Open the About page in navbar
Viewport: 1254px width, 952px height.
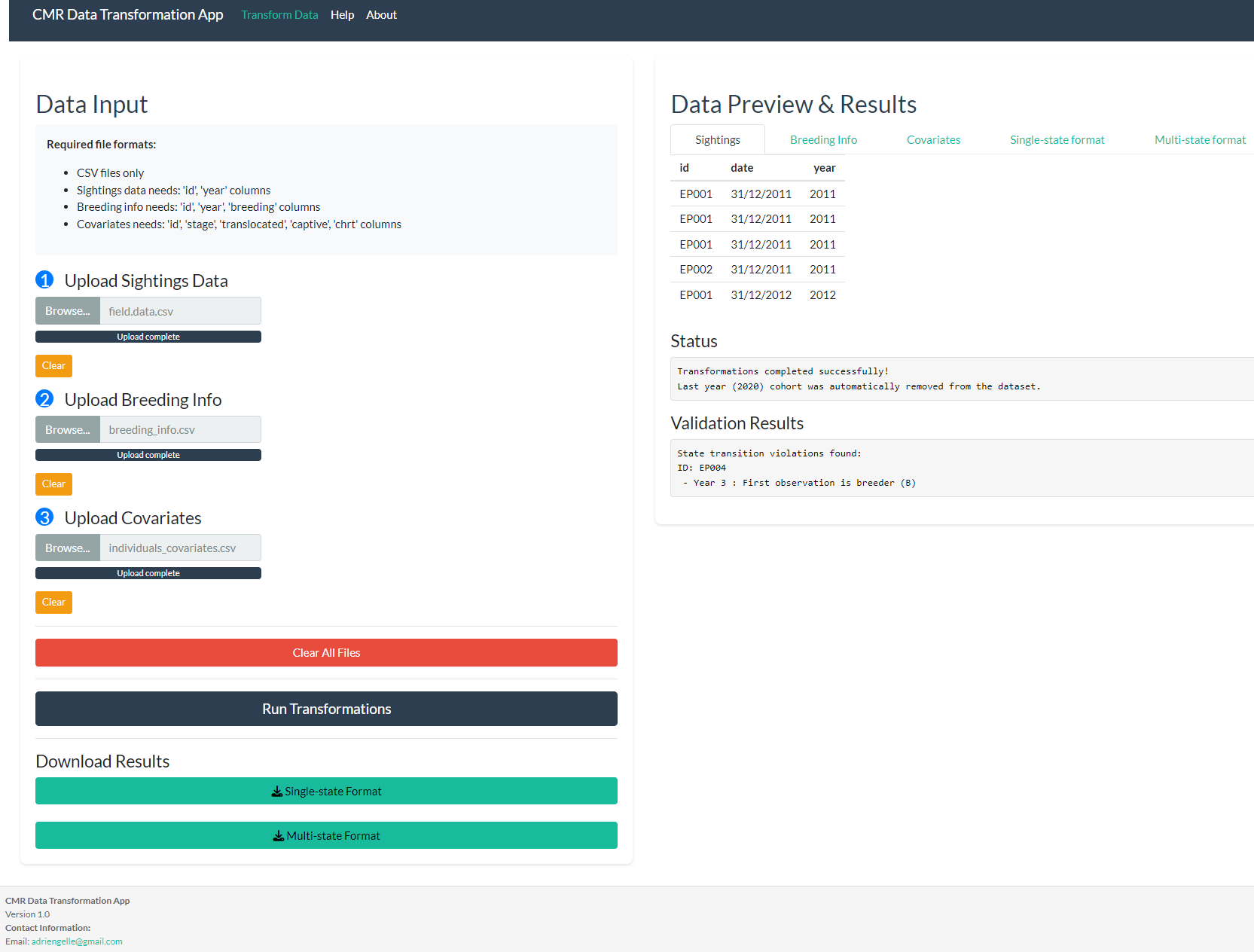click(381, 15)
